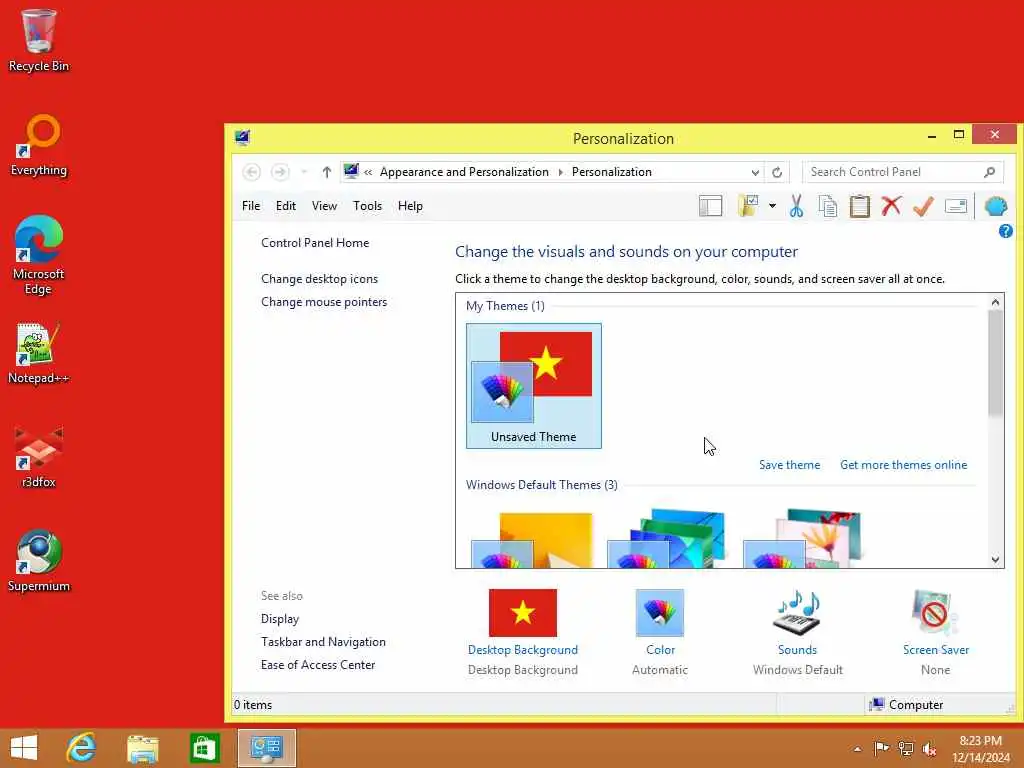Open the Windows Start button
The height and width of the screenshot is (768, 1024).
pyautogui.click(x=24, y=748)
